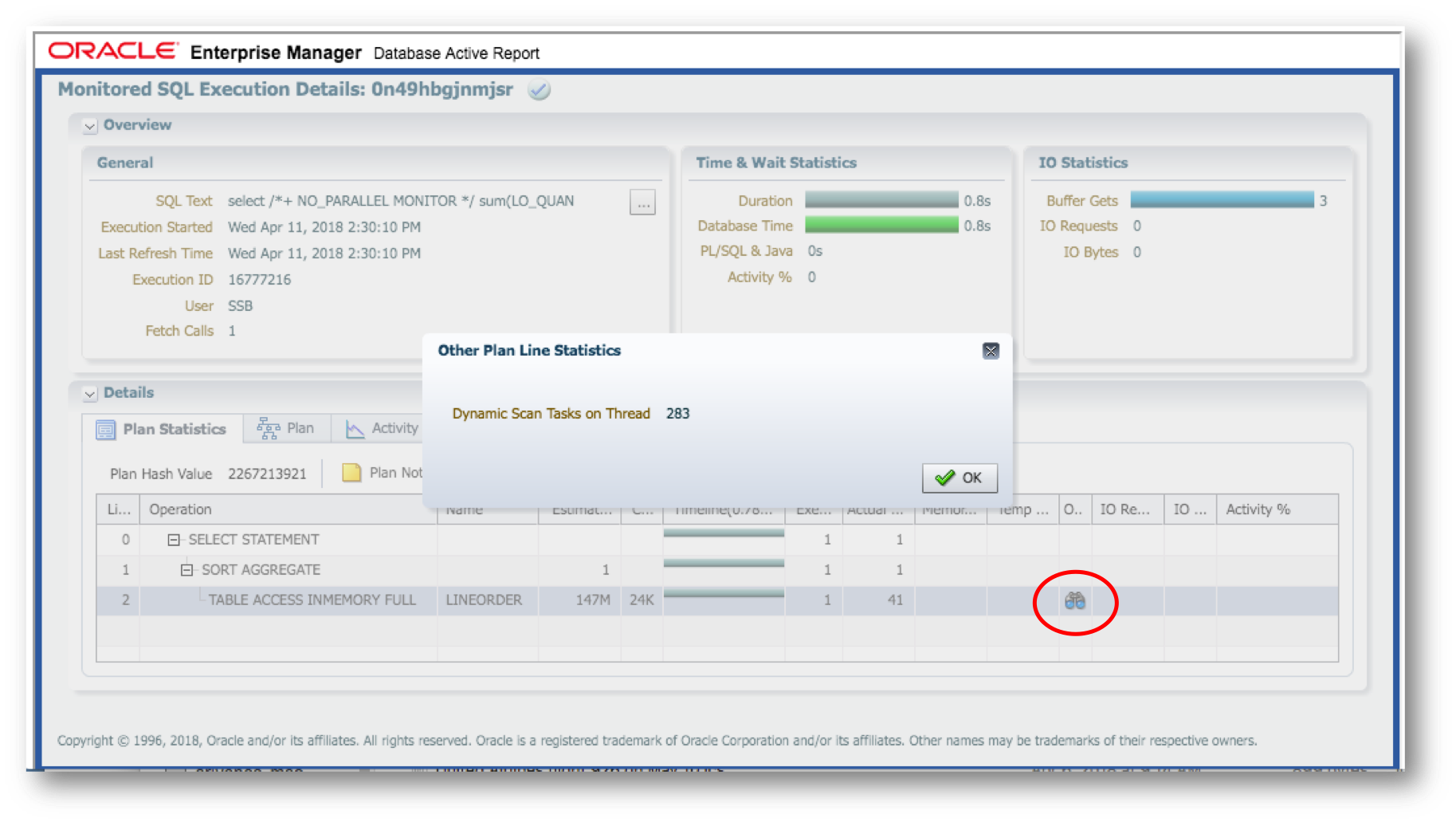Click the binoculars icon in LINEORDER row
1456x822 pixels.
click(x=1074, y=600)
